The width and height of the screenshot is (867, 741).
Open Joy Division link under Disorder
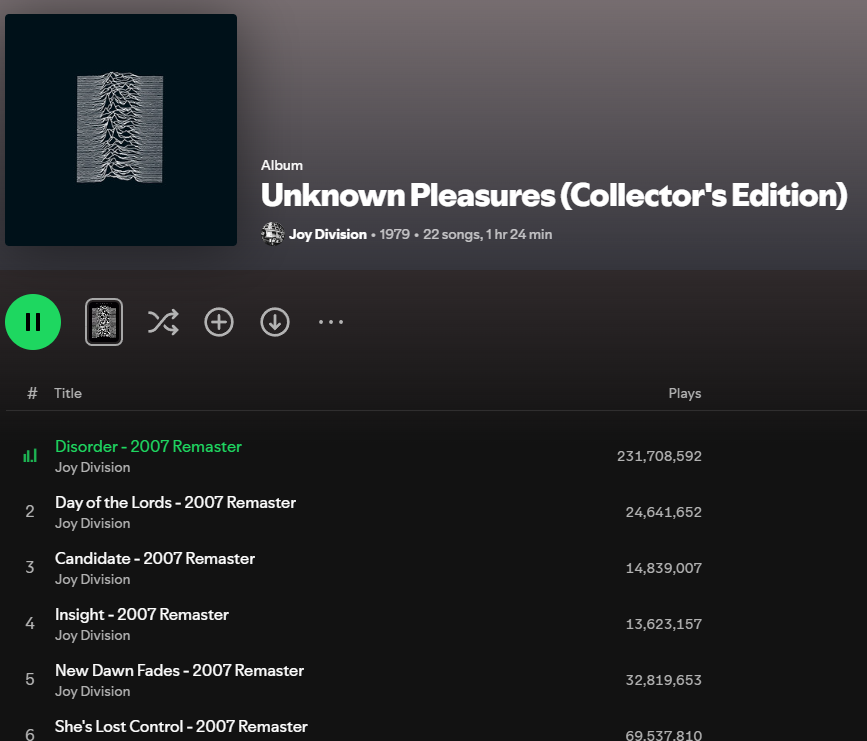coord(92,468)
